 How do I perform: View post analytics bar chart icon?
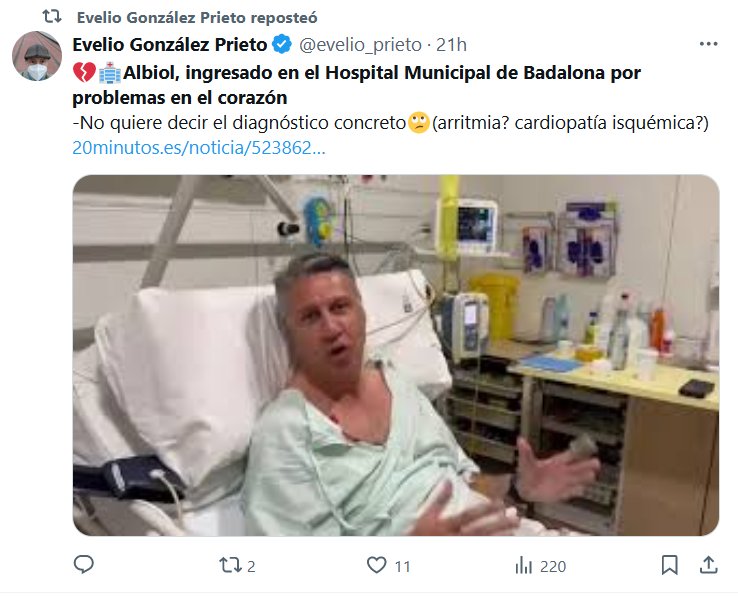(524, 565)
